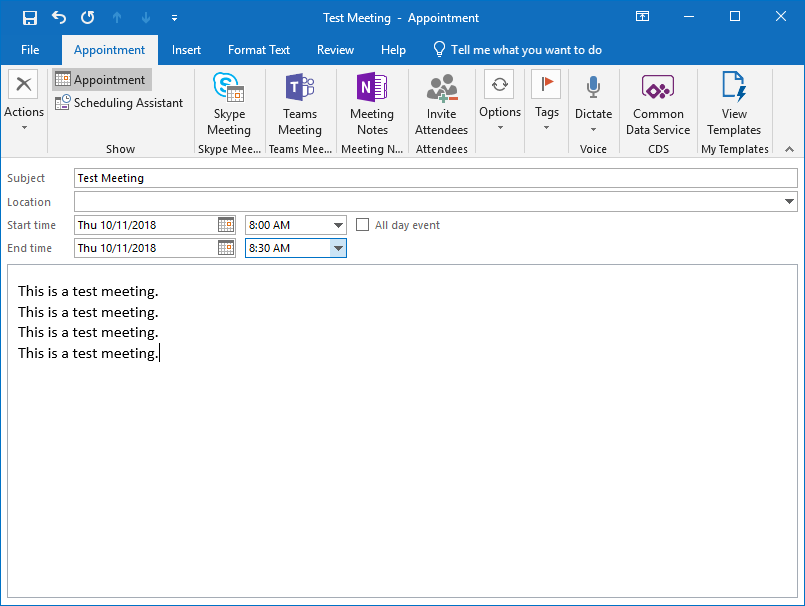Screen dimensions: 805x606
Task: Open the Location dropdown list
Action: [791, 202]
